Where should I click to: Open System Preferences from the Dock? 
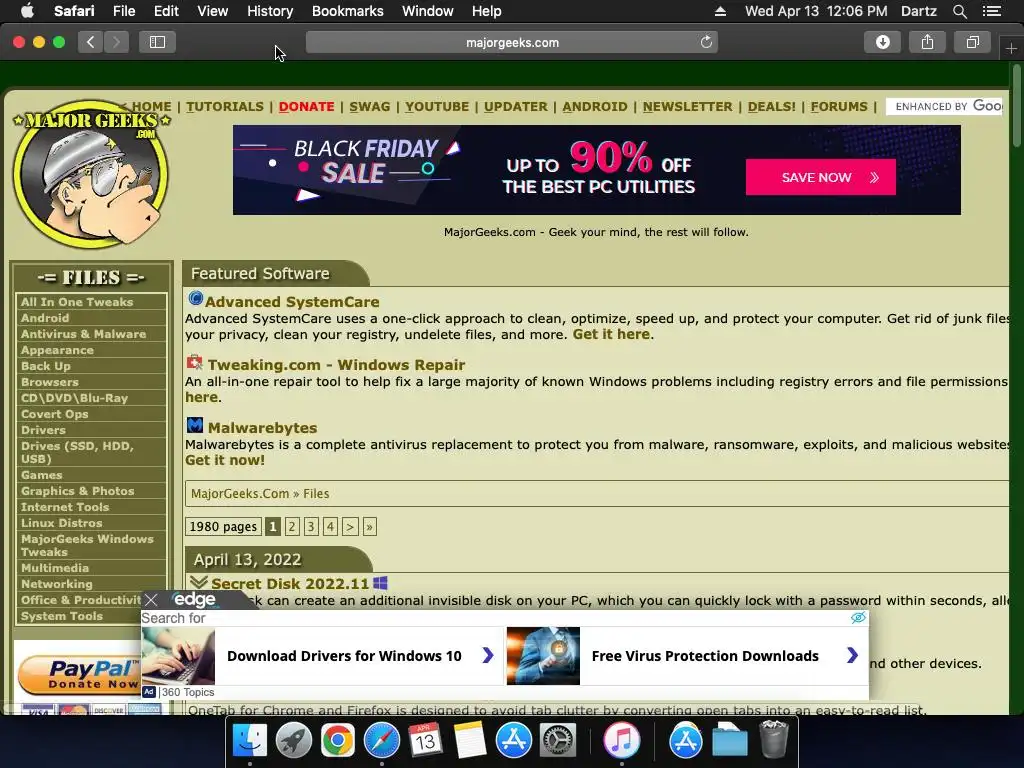pyautogui.click(x=558, y=741)
